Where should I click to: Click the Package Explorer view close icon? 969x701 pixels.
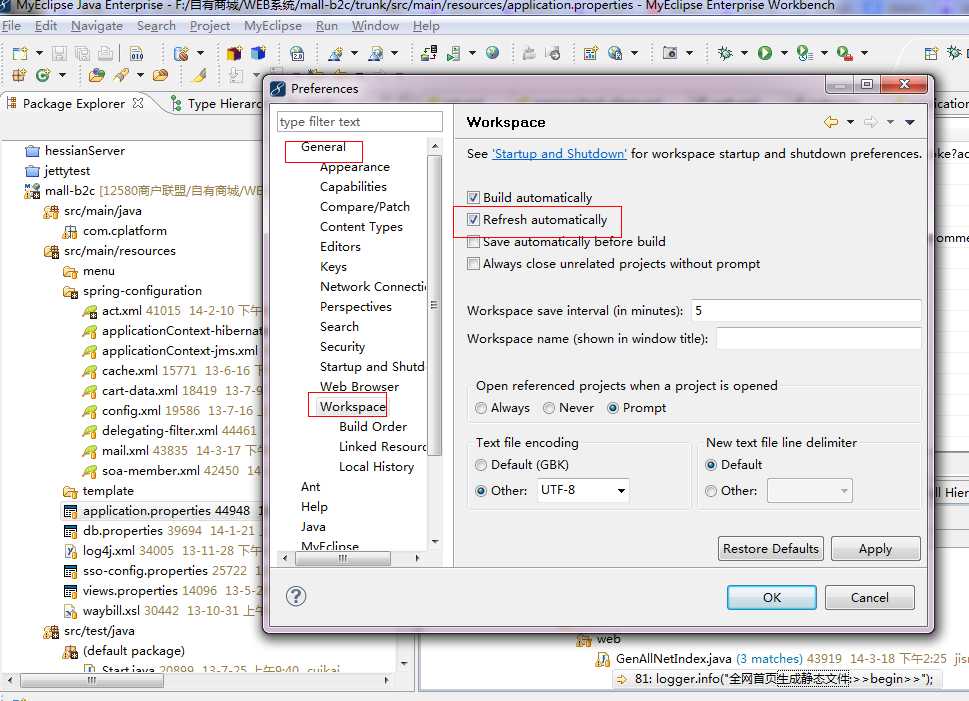pyautogui.click(x=138, y=103)
